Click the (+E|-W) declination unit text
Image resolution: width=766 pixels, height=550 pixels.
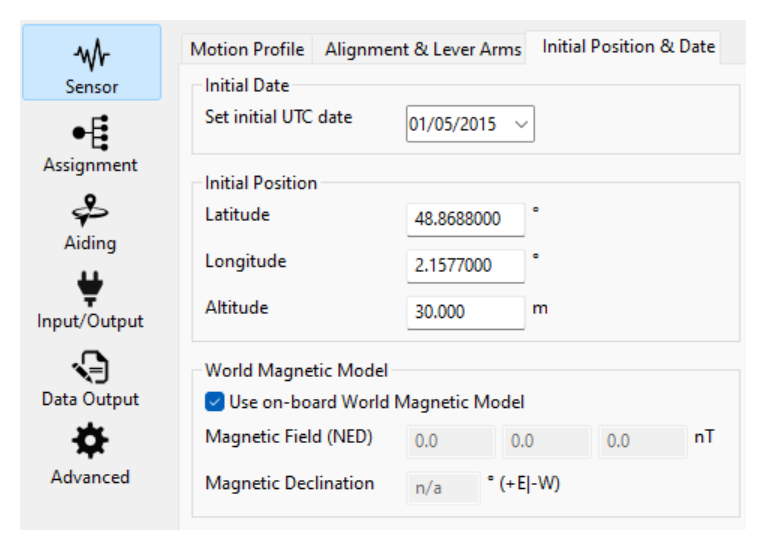tap(529, 484)
